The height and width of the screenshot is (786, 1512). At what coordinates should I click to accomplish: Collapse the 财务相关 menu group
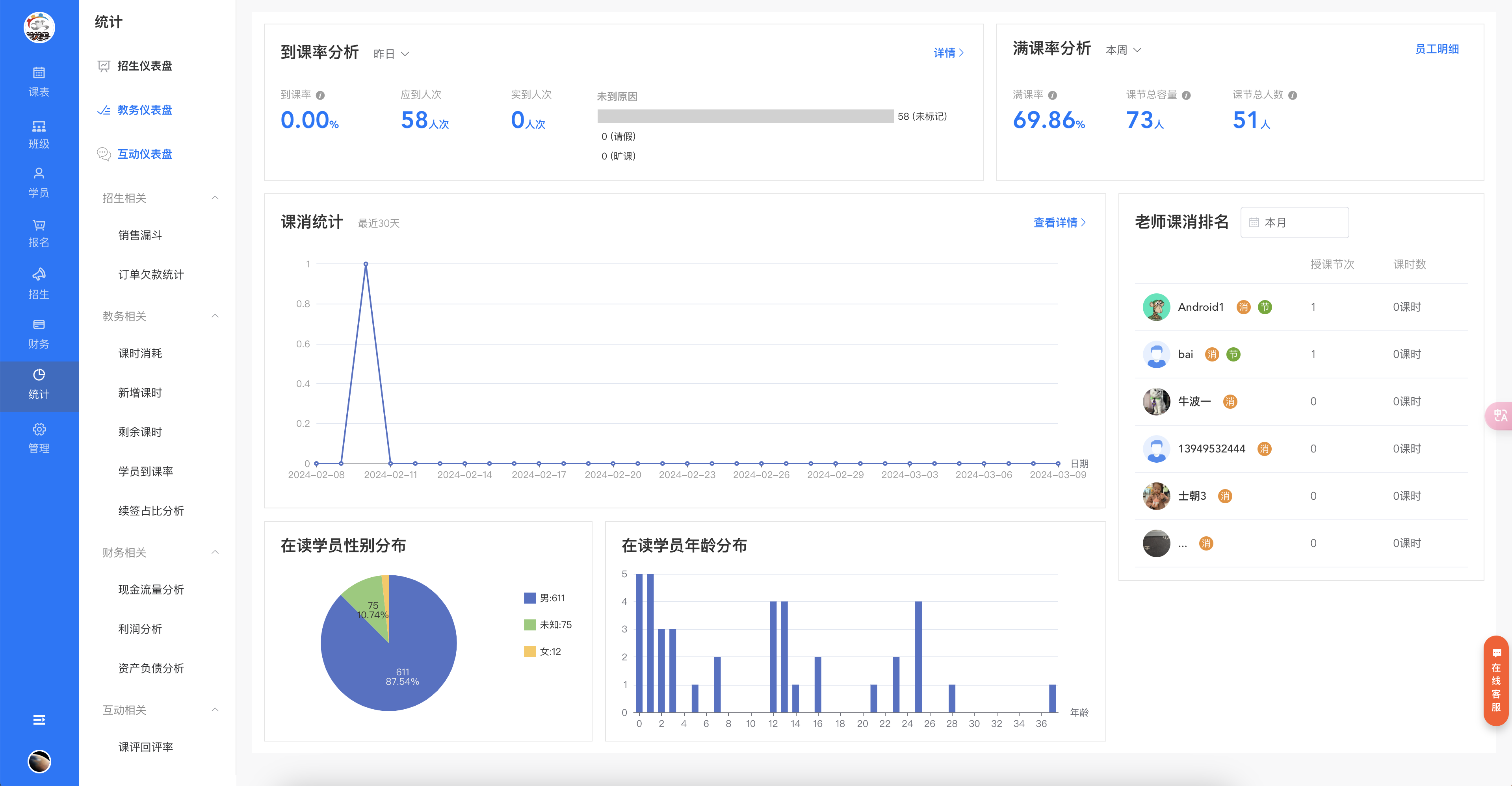pos(215,552)
